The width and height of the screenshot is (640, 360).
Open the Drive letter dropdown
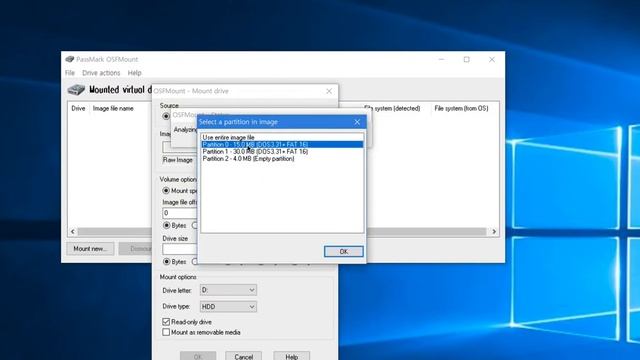[228, 290]
